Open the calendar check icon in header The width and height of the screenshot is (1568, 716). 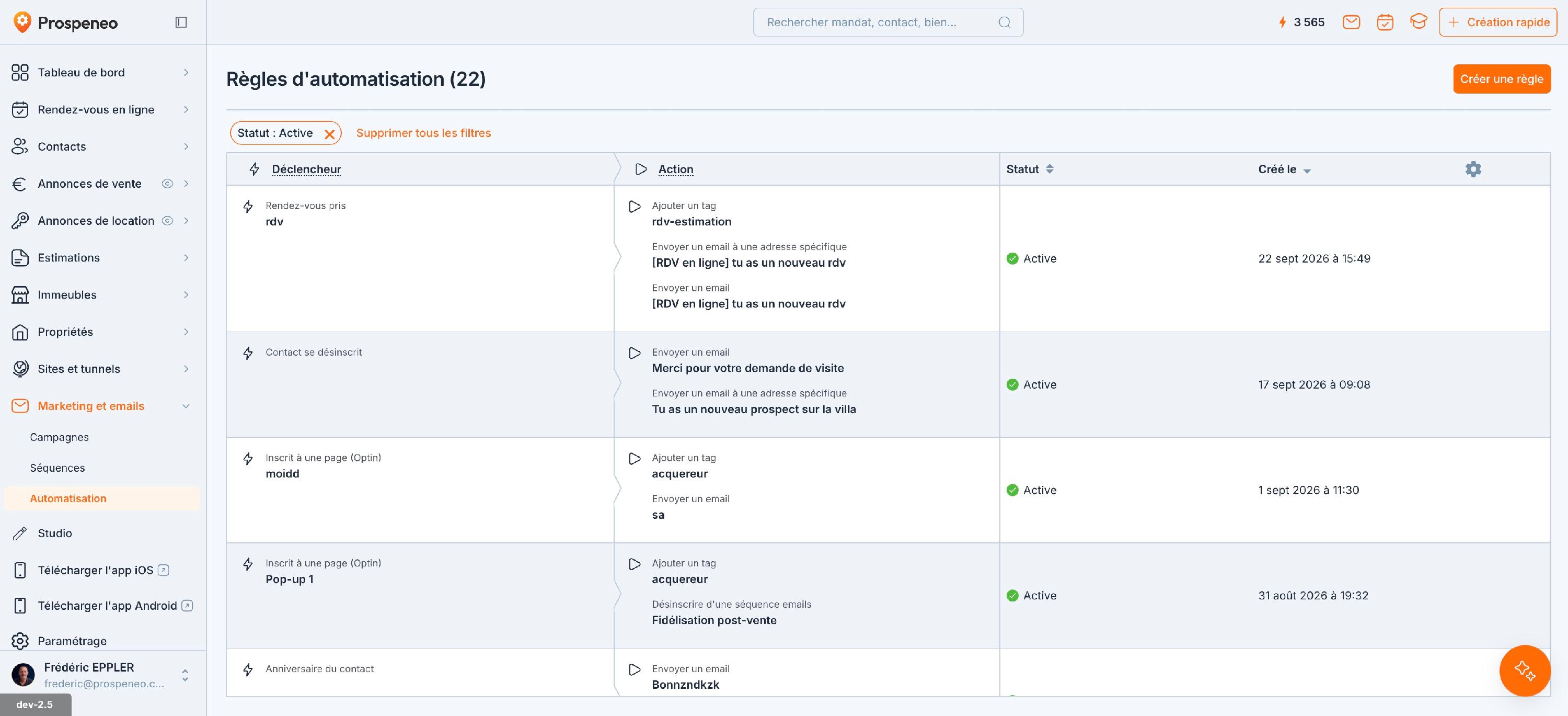pos(1385,22)
